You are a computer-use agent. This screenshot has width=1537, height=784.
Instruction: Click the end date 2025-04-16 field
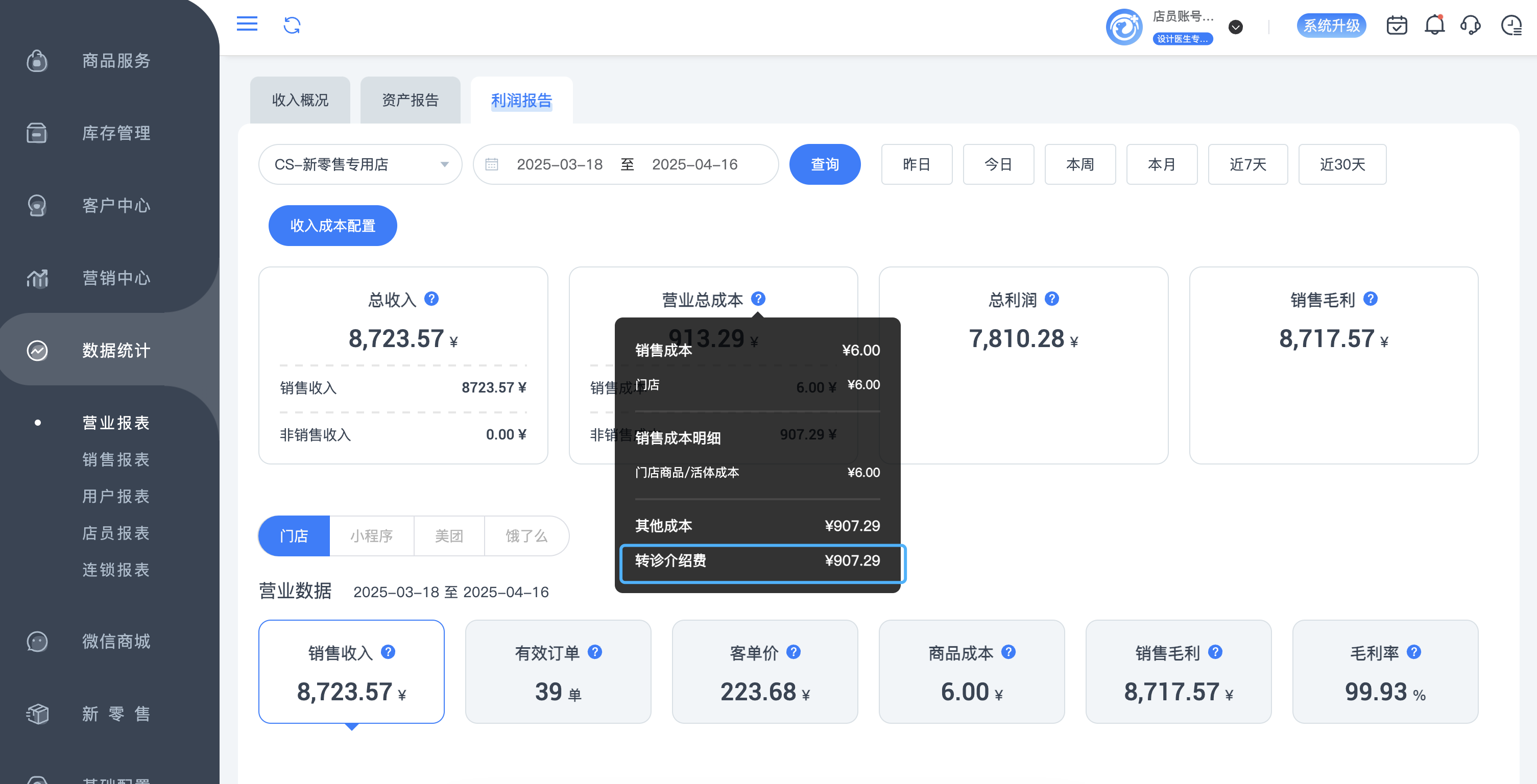(695, 164)
